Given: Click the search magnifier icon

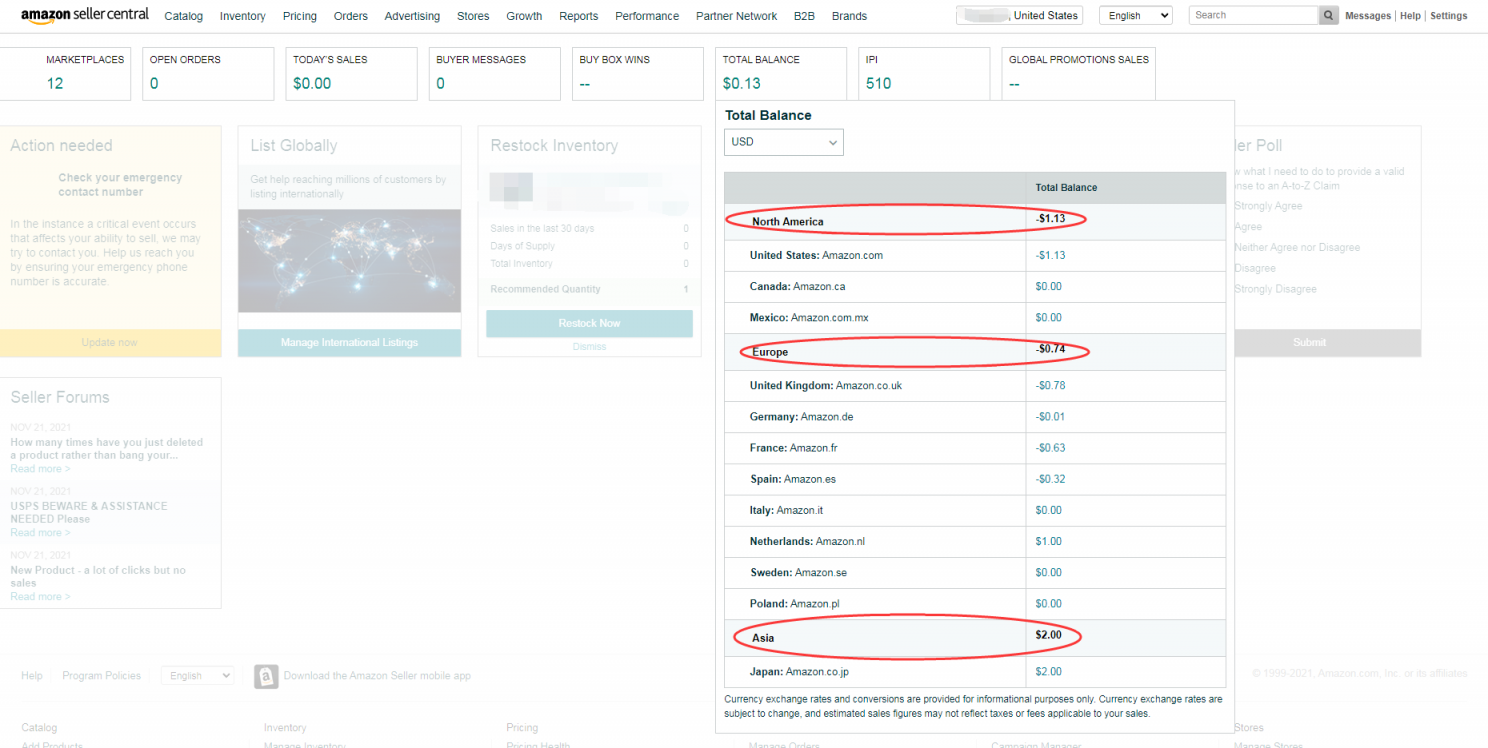Looking at the screenshot, I should point(1328,15).
